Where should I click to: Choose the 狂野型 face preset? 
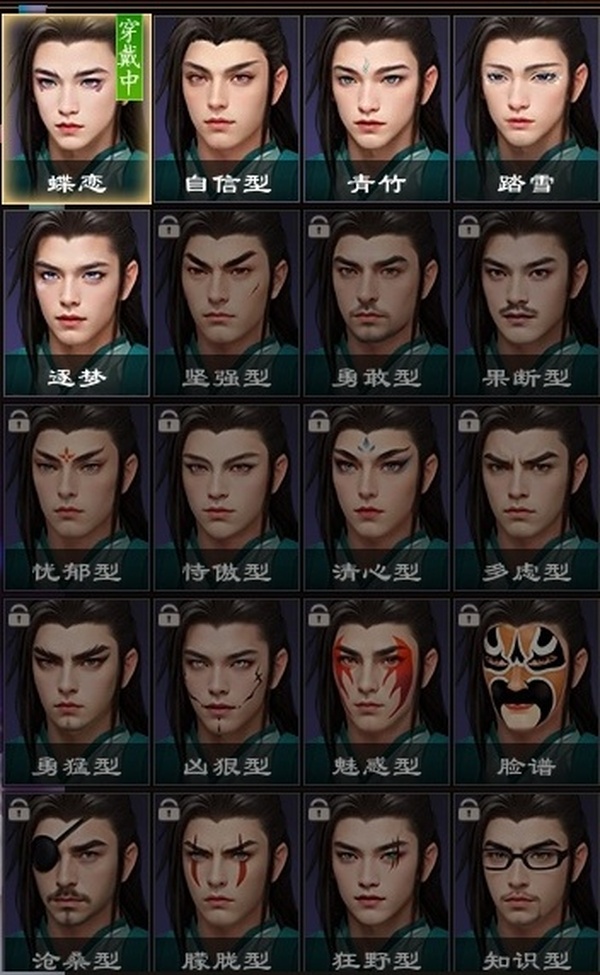tap(377, 884)
